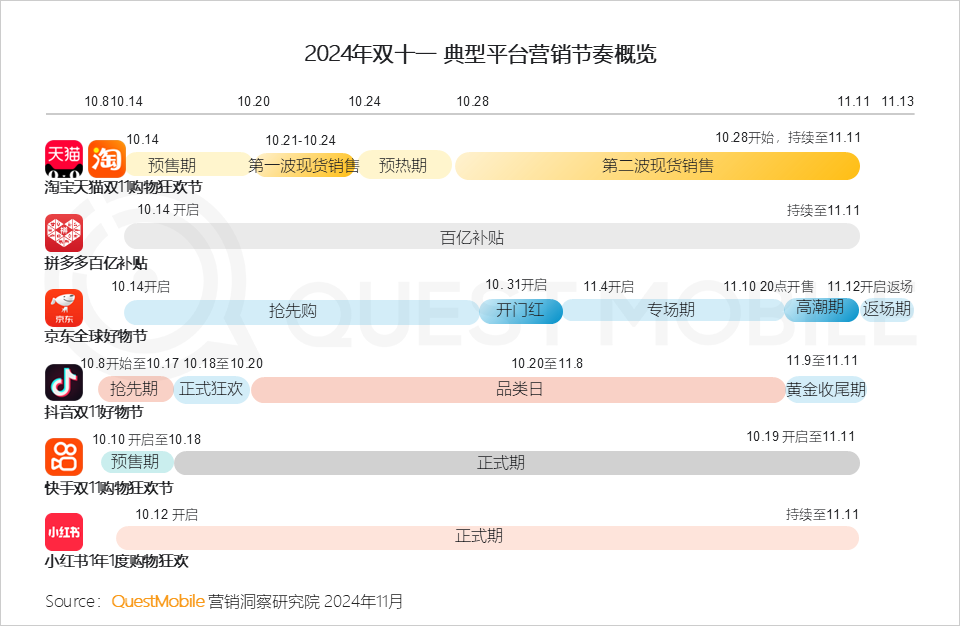This screenshot has width=960, height=626.
Task: Select Xiaohongshu's 正式期 pink bar
Action: pyautogui.click(x=487, y=537)
